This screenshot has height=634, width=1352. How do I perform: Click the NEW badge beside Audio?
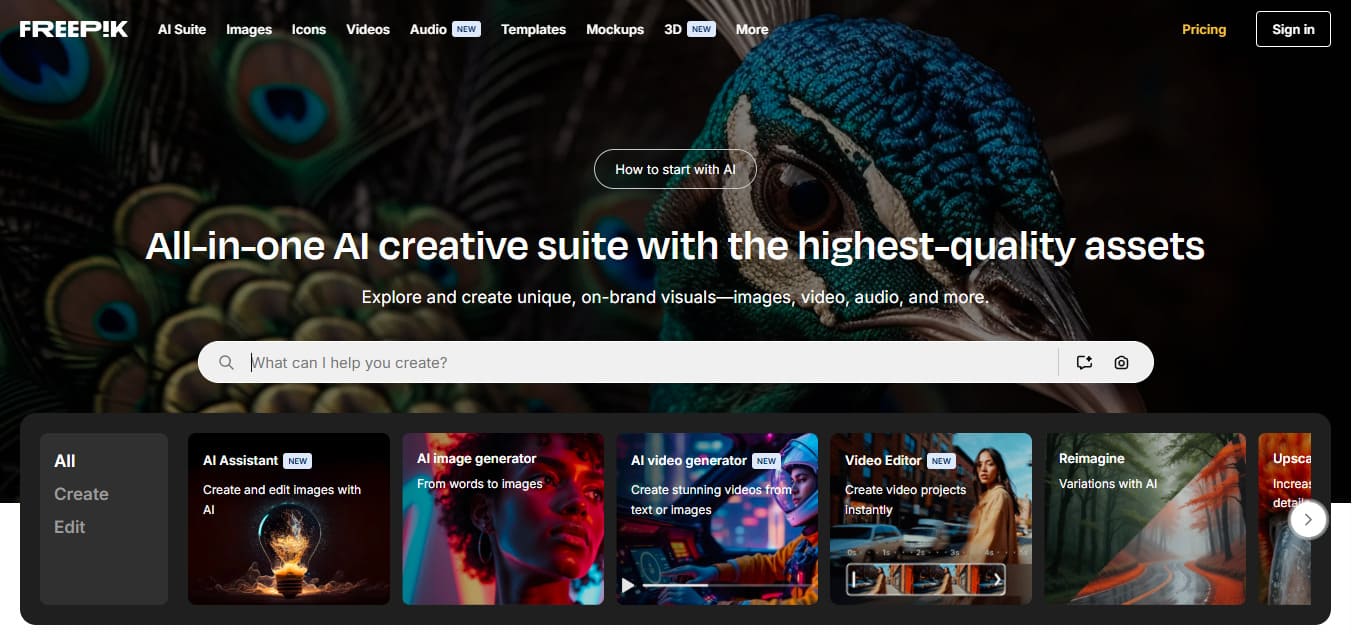[466, 29]
